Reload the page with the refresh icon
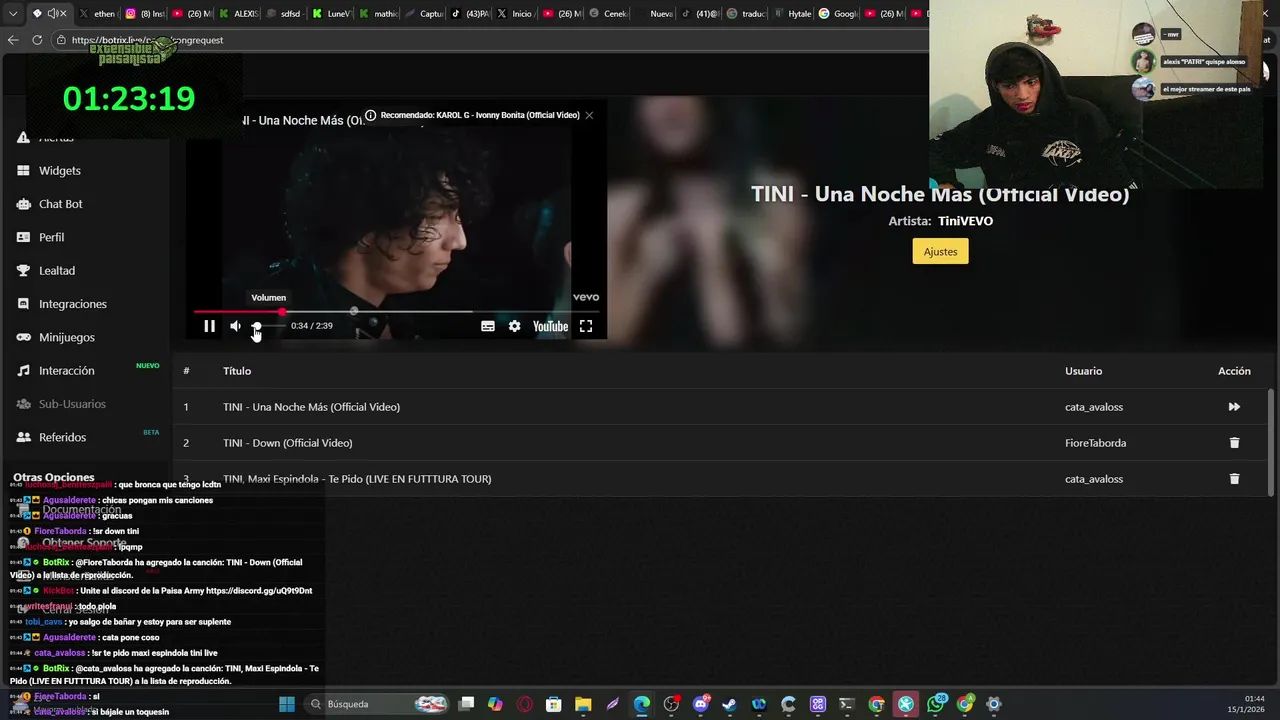Viewport: 1280px width, 720px height. 37,40
